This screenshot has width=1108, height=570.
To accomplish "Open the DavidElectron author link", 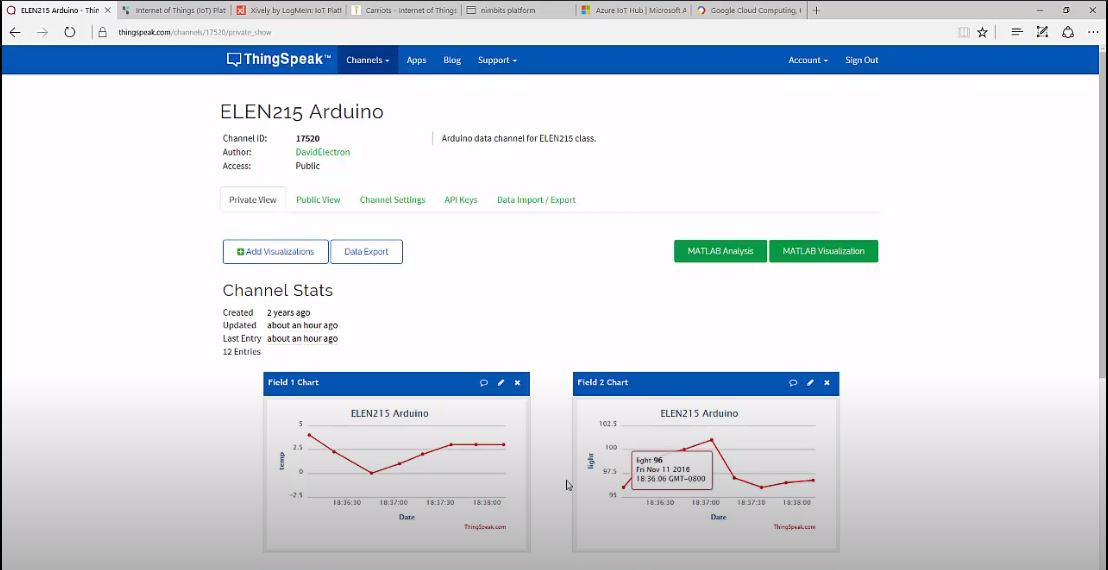I will tap(322, 152).
